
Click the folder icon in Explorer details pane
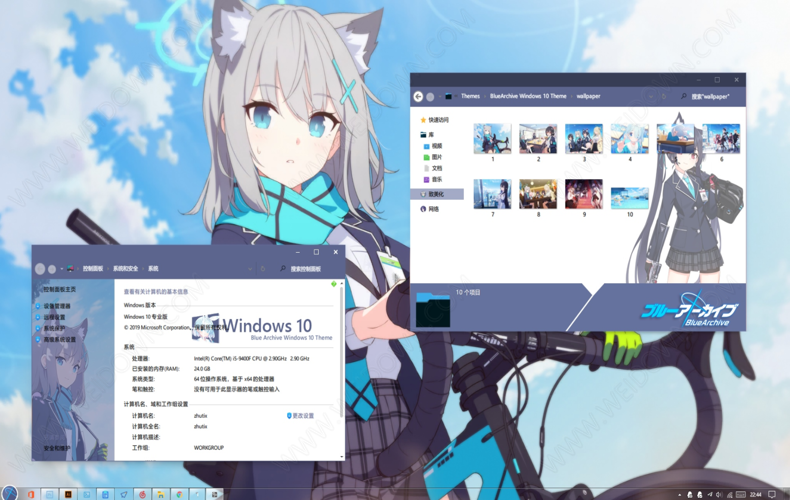[433, 309]
